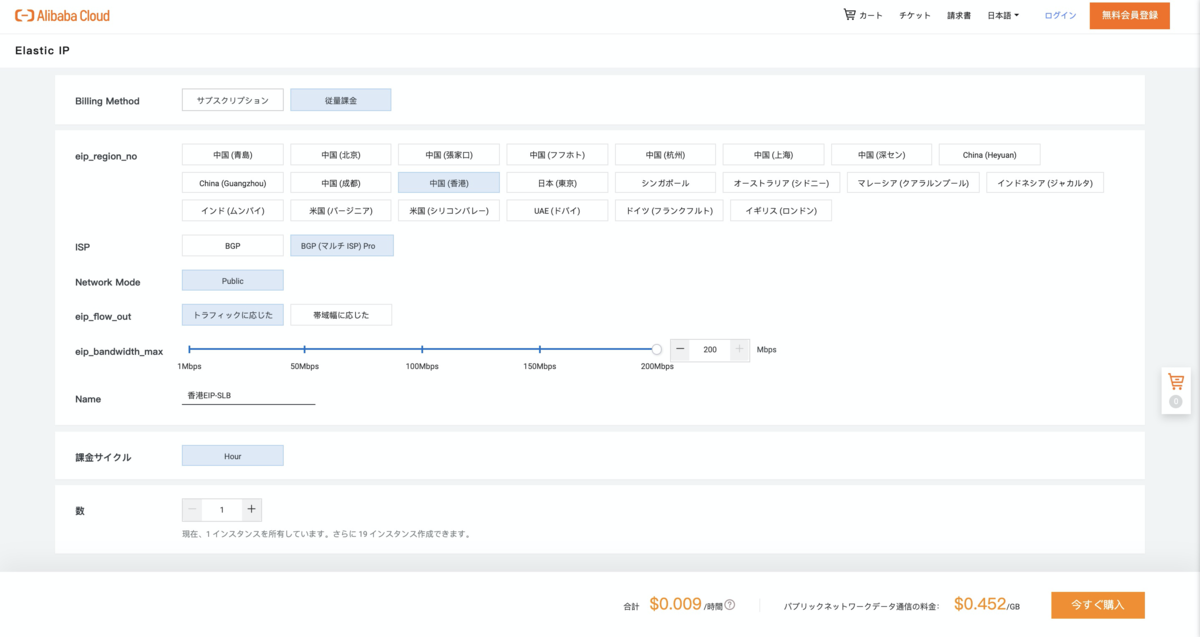Decrease bandwidth with the minus icon

[x=681, y=349]
